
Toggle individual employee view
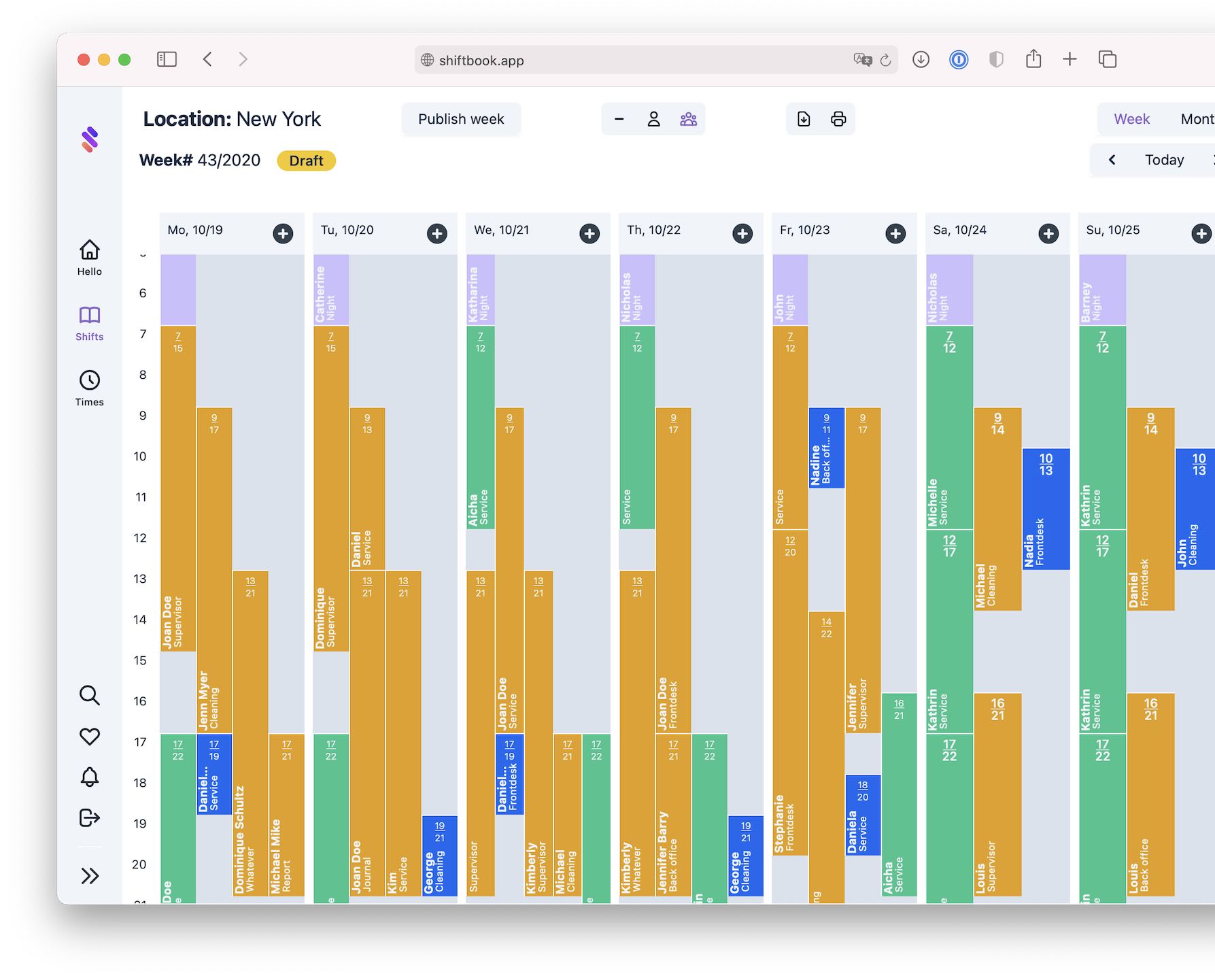[653, 118]
